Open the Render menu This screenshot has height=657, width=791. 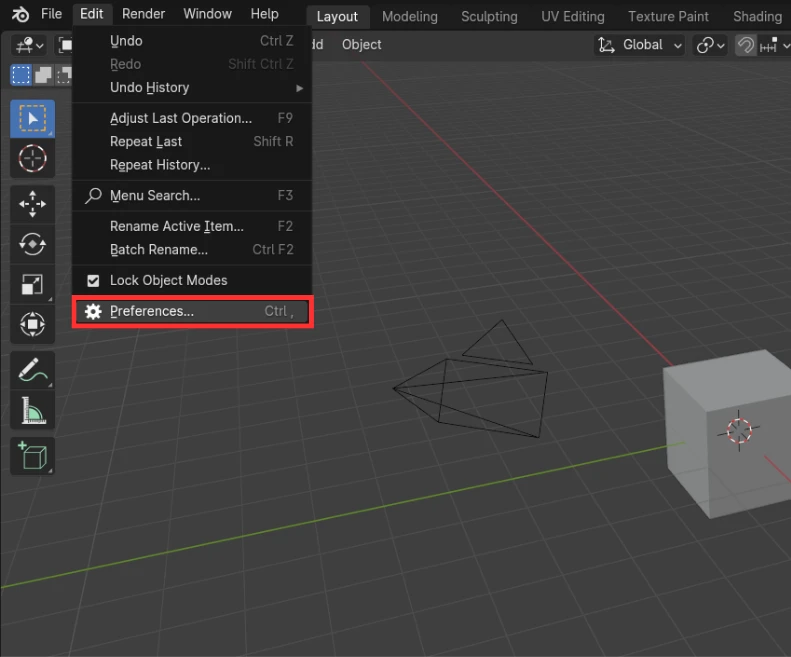143,14
